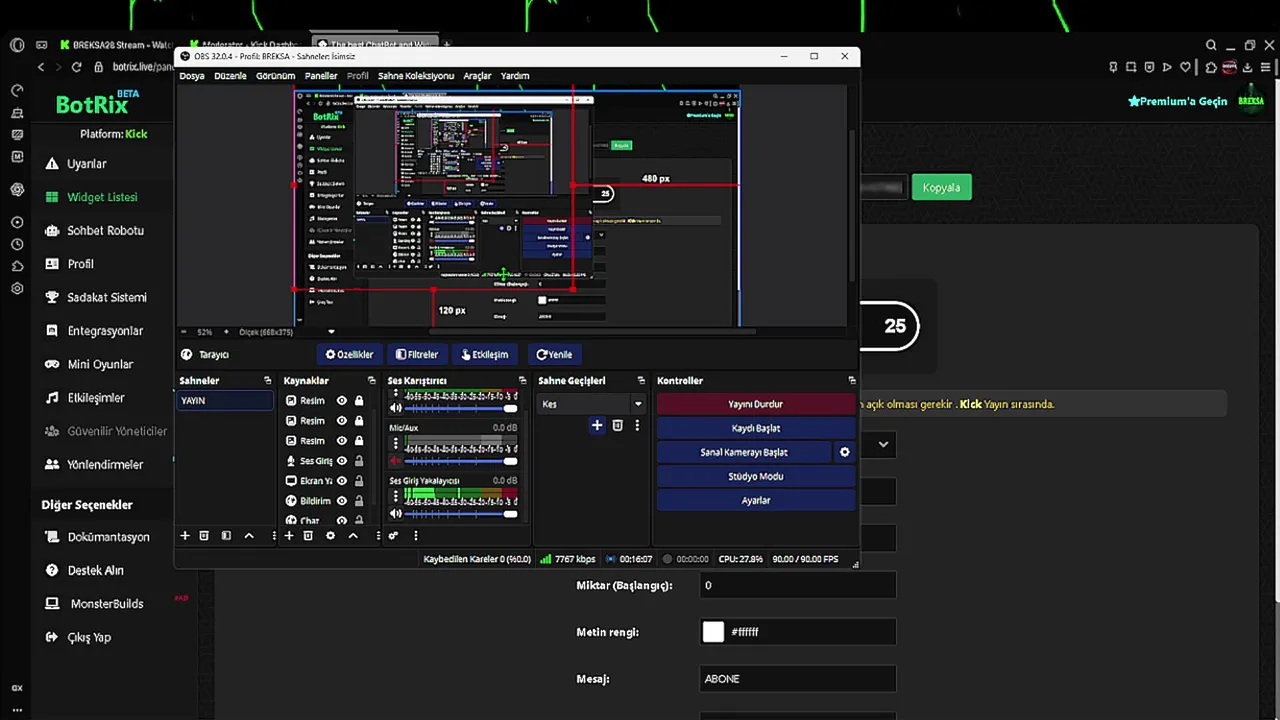Lock the Ses Giriş source
The width and height of the screenshot is (1280, 720).
point(359,461)
